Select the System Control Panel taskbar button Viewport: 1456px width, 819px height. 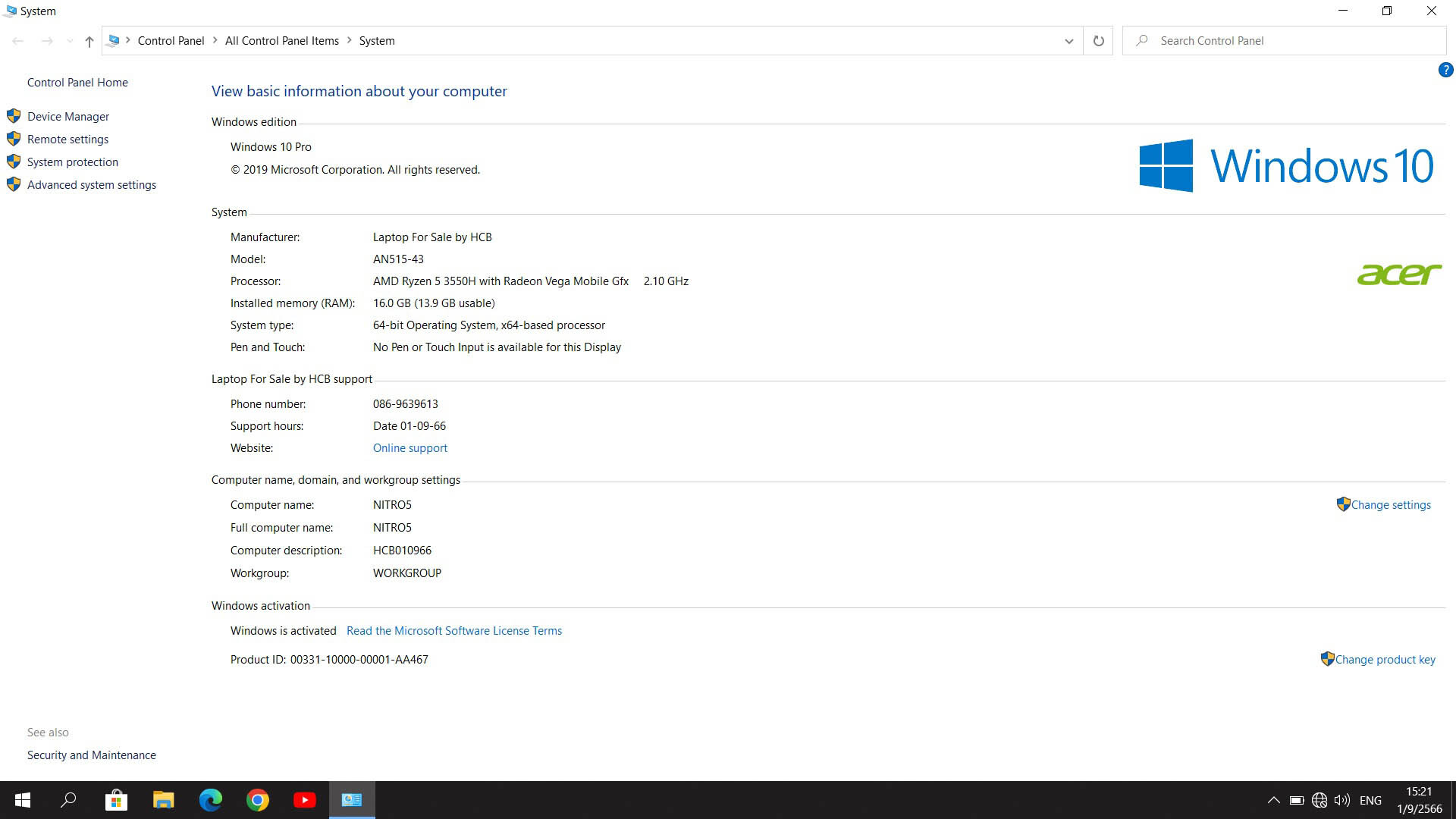pos(352,800)
